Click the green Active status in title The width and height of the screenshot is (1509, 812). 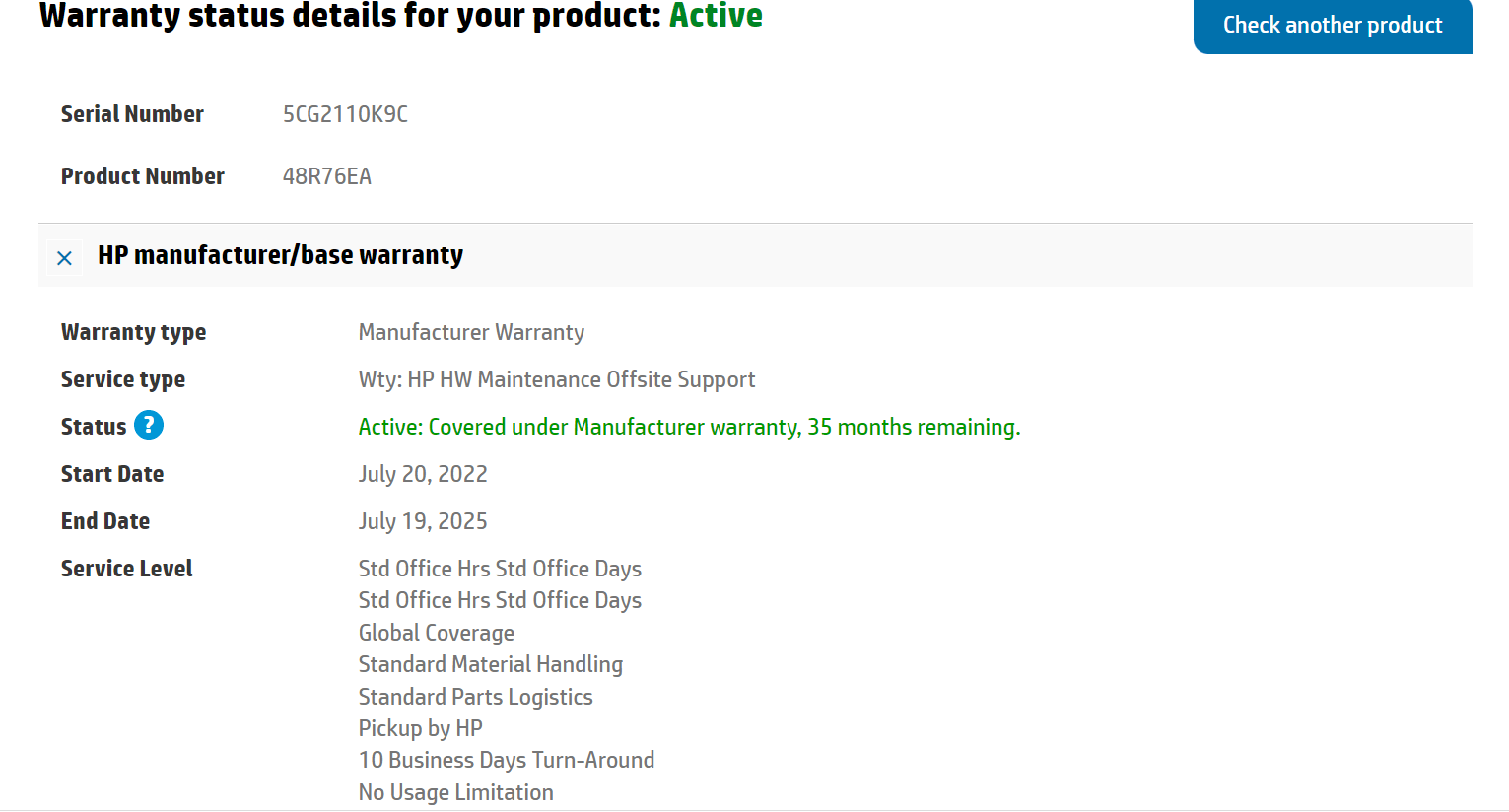(716, 16)
